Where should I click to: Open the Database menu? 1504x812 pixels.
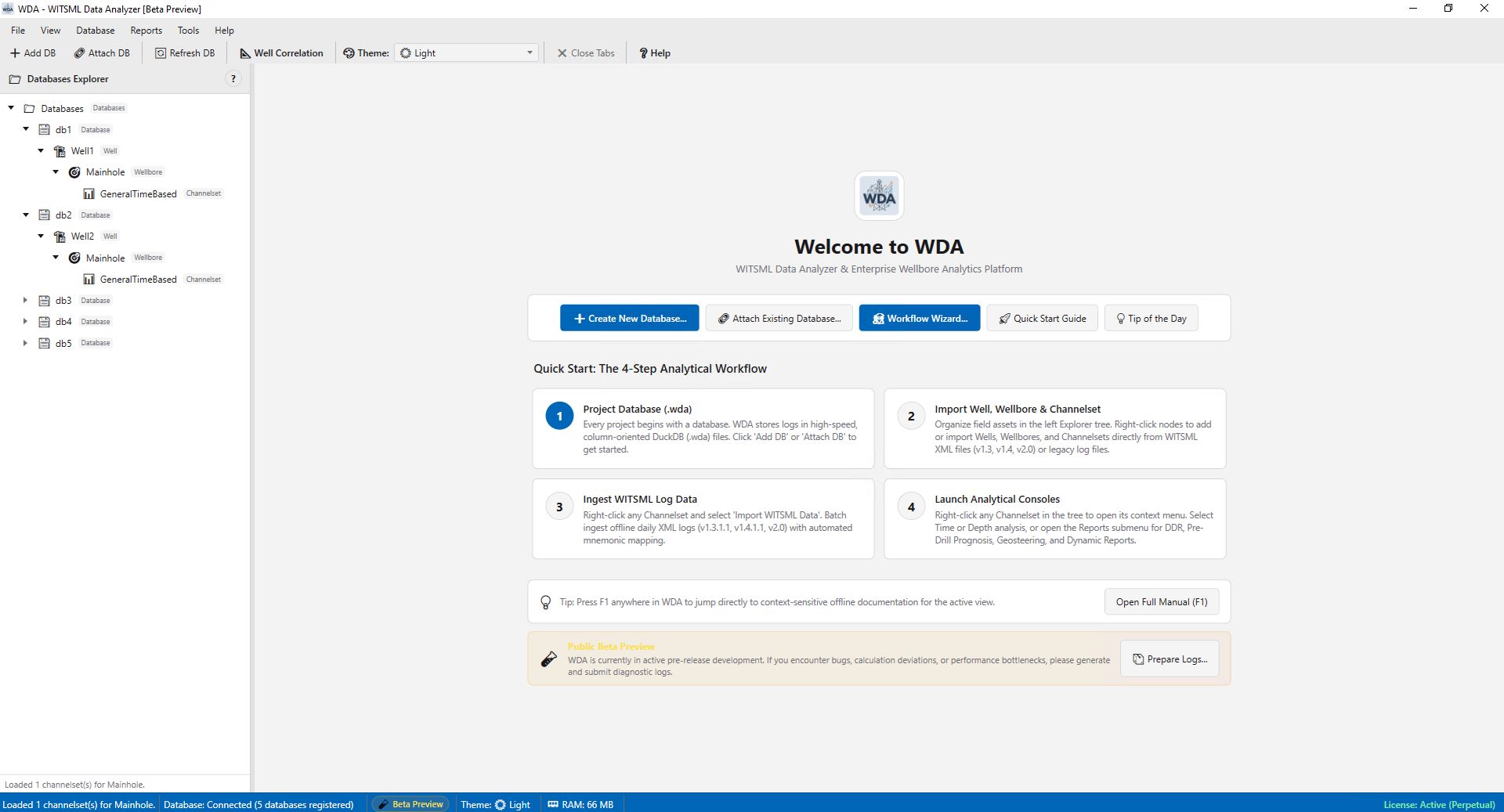96,31
